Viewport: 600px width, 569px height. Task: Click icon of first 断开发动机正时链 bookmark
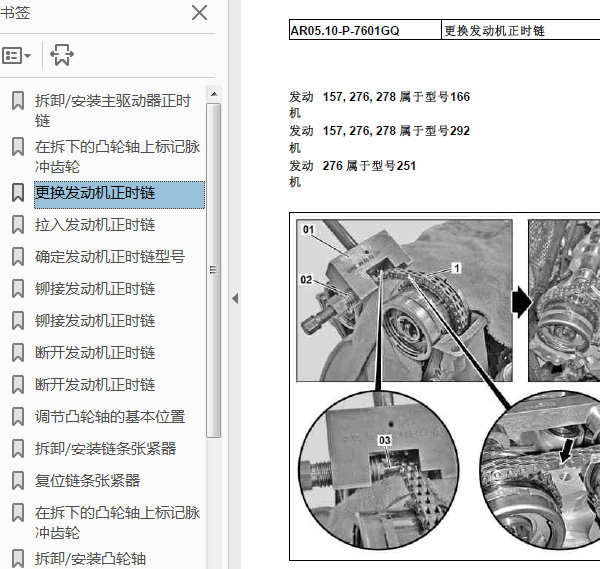[x=18, y=353]
